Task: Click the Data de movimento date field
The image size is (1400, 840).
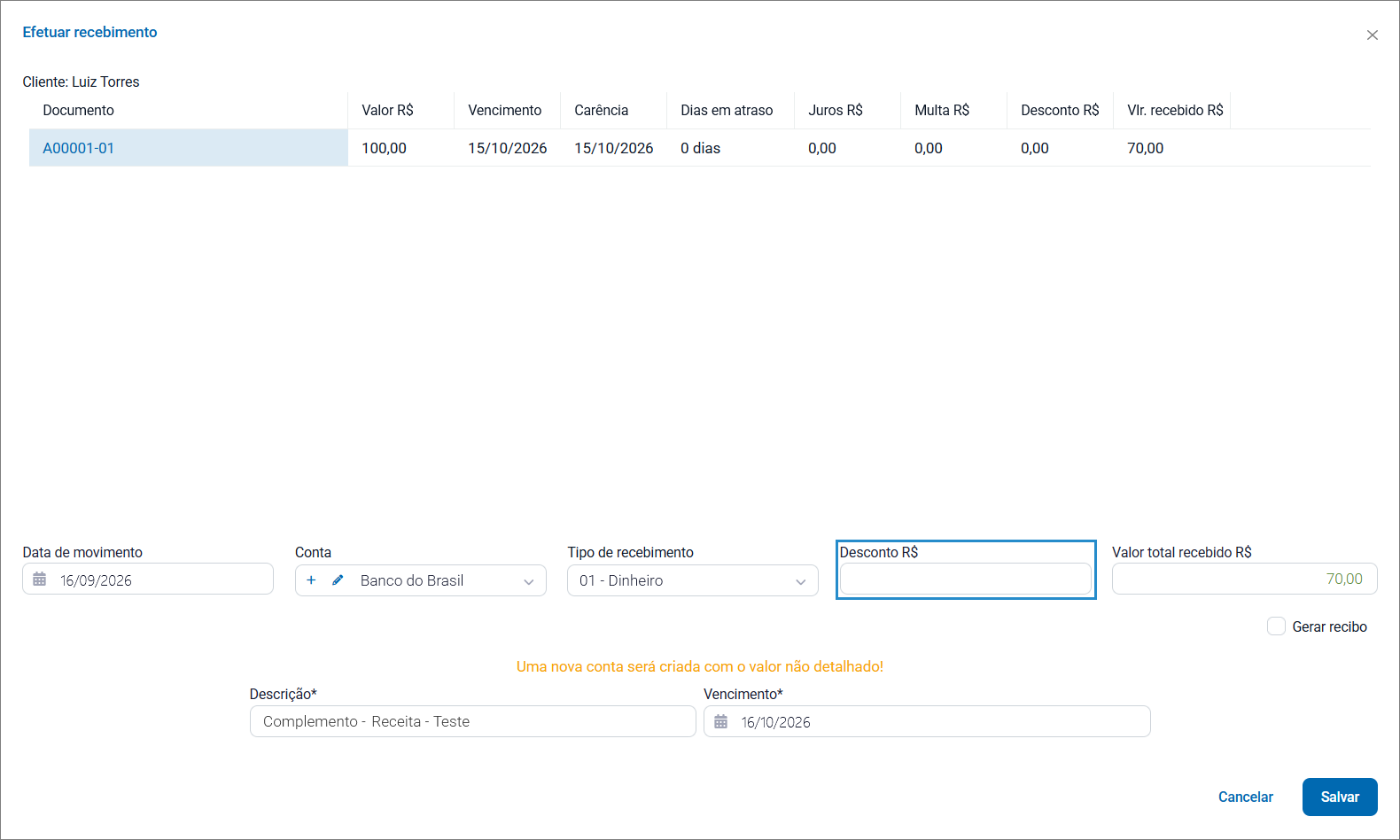Action: click(x=148, y=579)
